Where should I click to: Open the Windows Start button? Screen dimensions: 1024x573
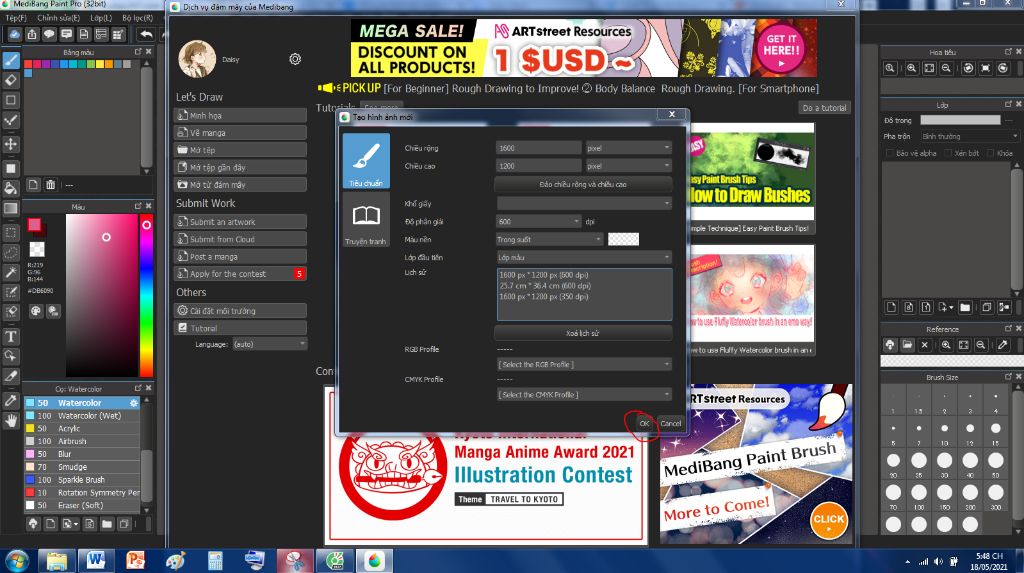click(16, 560)
